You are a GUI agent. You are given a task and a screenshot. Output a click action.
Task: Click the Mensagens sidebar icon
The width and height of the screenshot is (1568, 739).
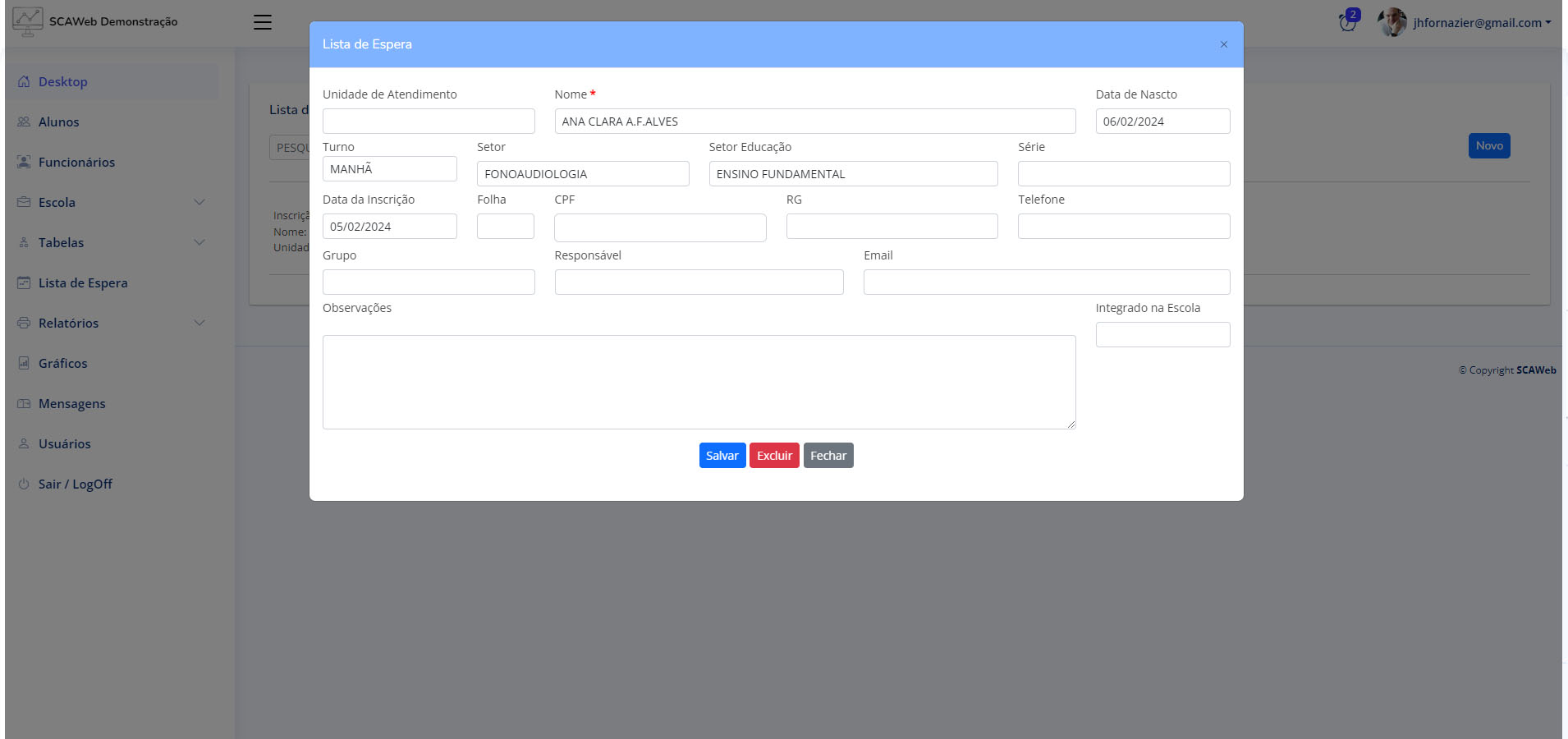click(x=24, y=403)
